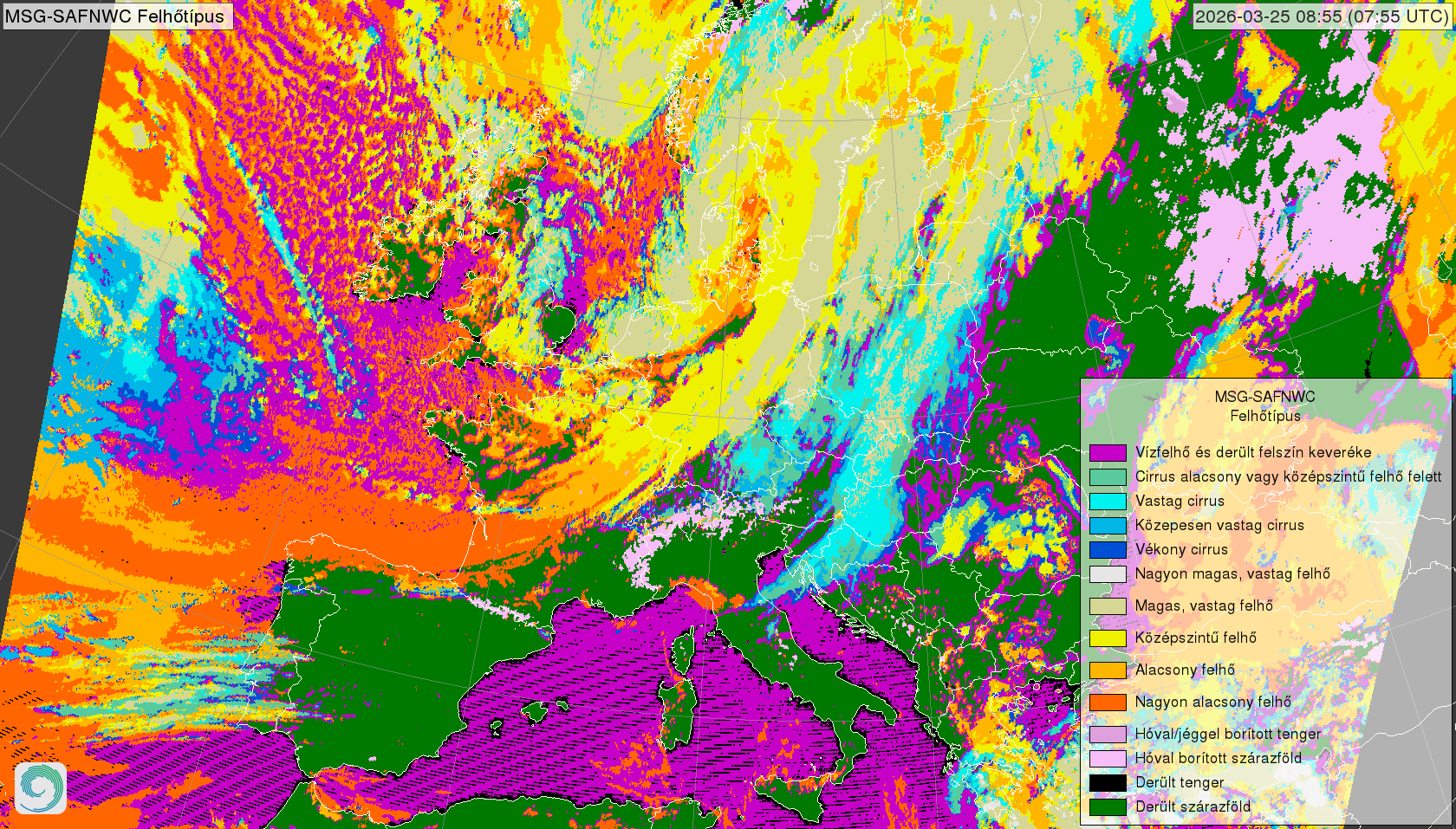Image resolution: width=1456 pixels, height=829 pixels.
Task: Select the teal Cirrus alacsony felhő felett swatch
Action: click(x=1108, y=476)
